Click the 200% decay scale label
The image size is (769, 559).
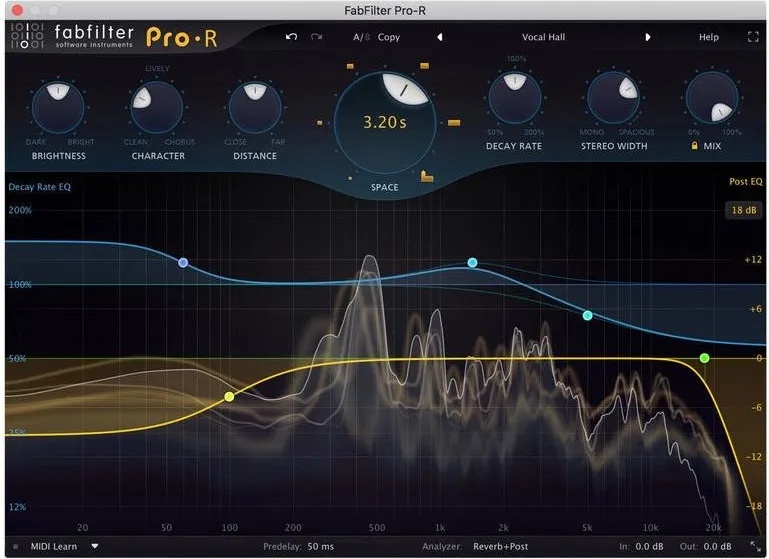coord(20,210)
